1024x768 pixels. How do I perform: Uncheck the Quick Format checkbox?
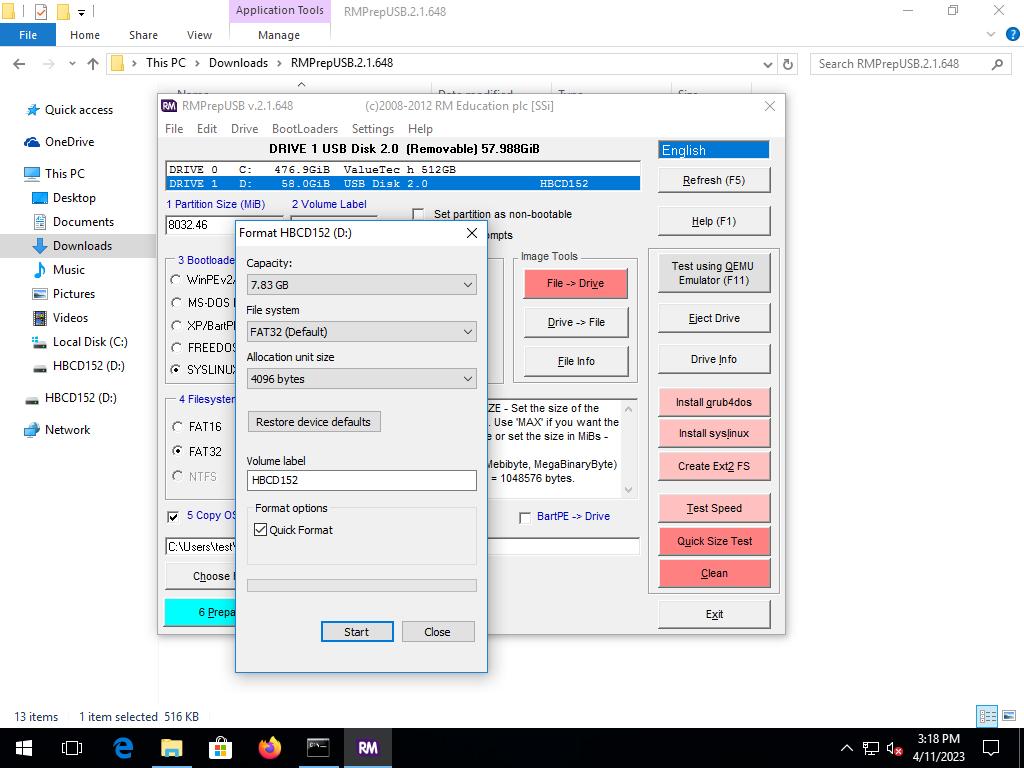coord(261,530)
